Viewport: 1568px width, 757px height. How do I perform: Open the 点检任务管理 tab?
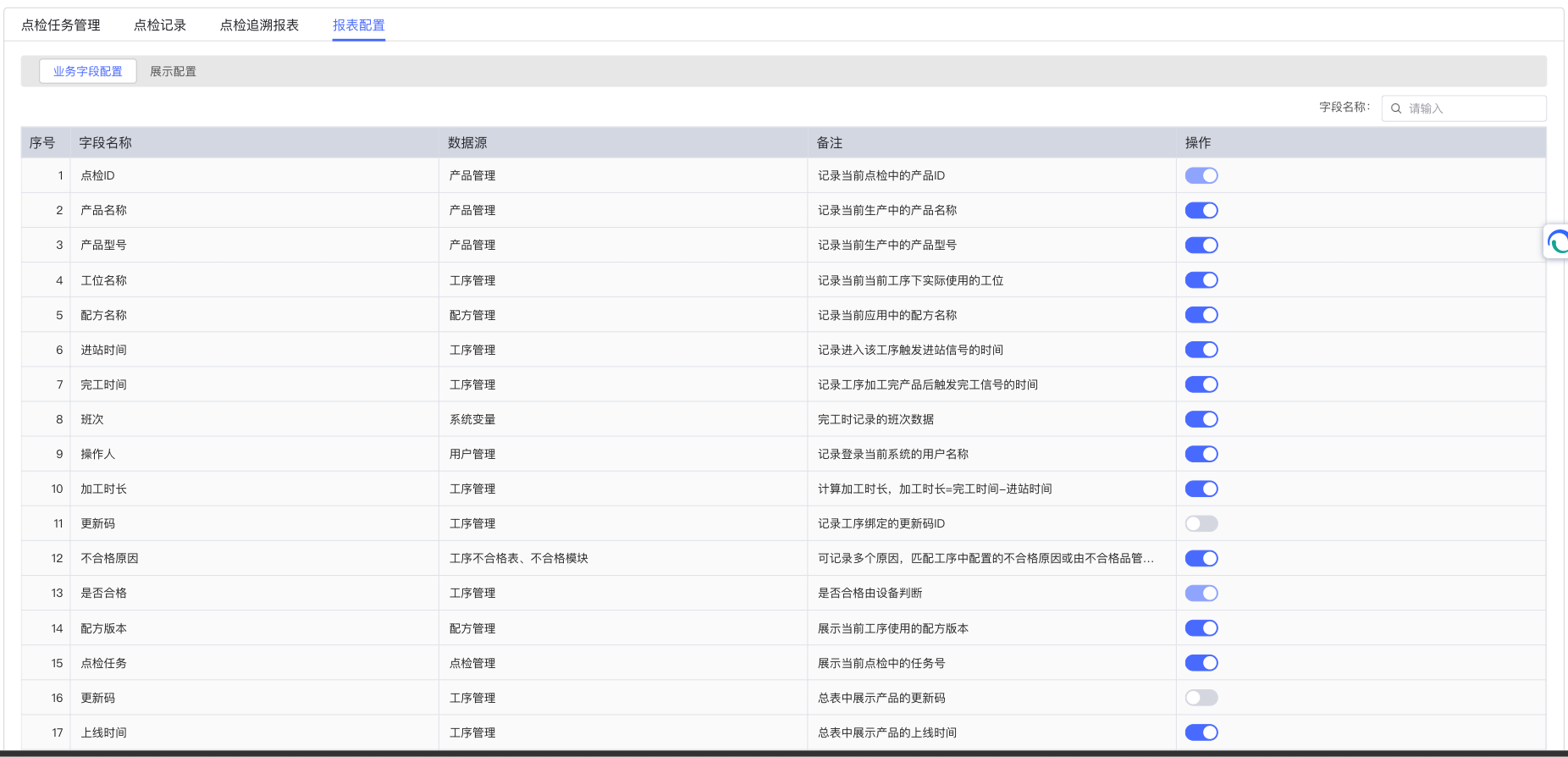pos(61,25)
